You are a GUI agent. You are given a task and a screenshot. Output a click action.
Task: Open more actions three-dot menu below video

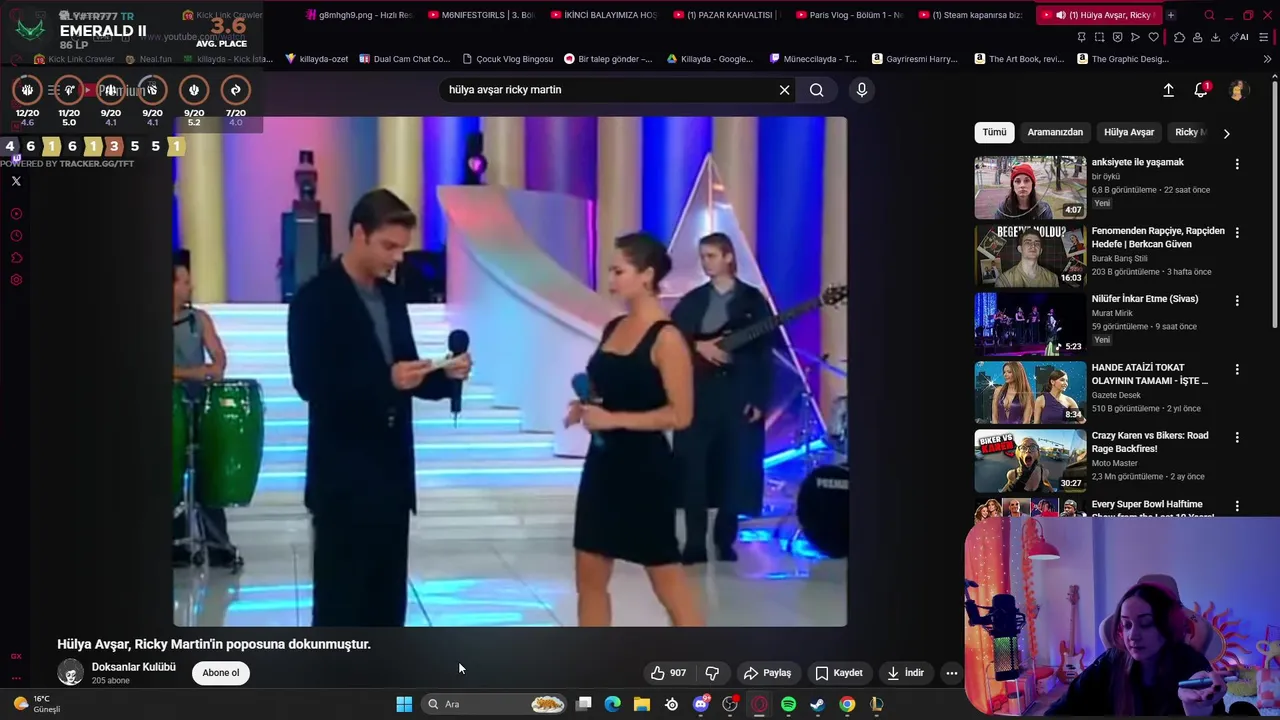click(x=952, y=673)
